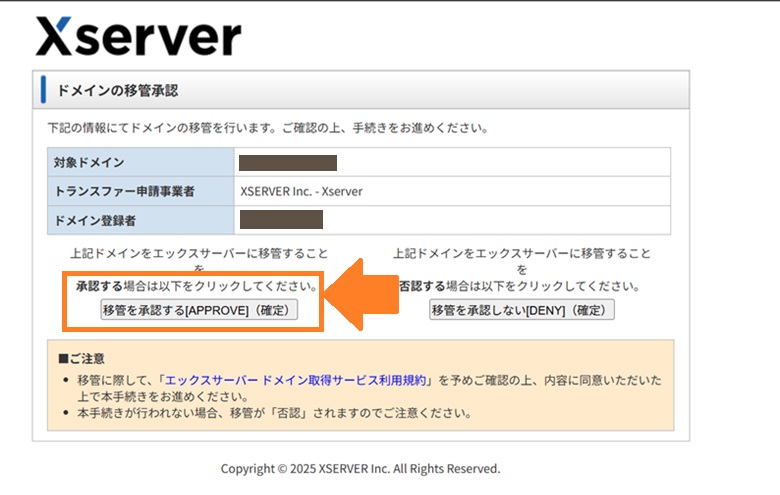Click the 承認する場合 instruction text
This screenshot has width=780, height=495.
[x=197, y=286]
